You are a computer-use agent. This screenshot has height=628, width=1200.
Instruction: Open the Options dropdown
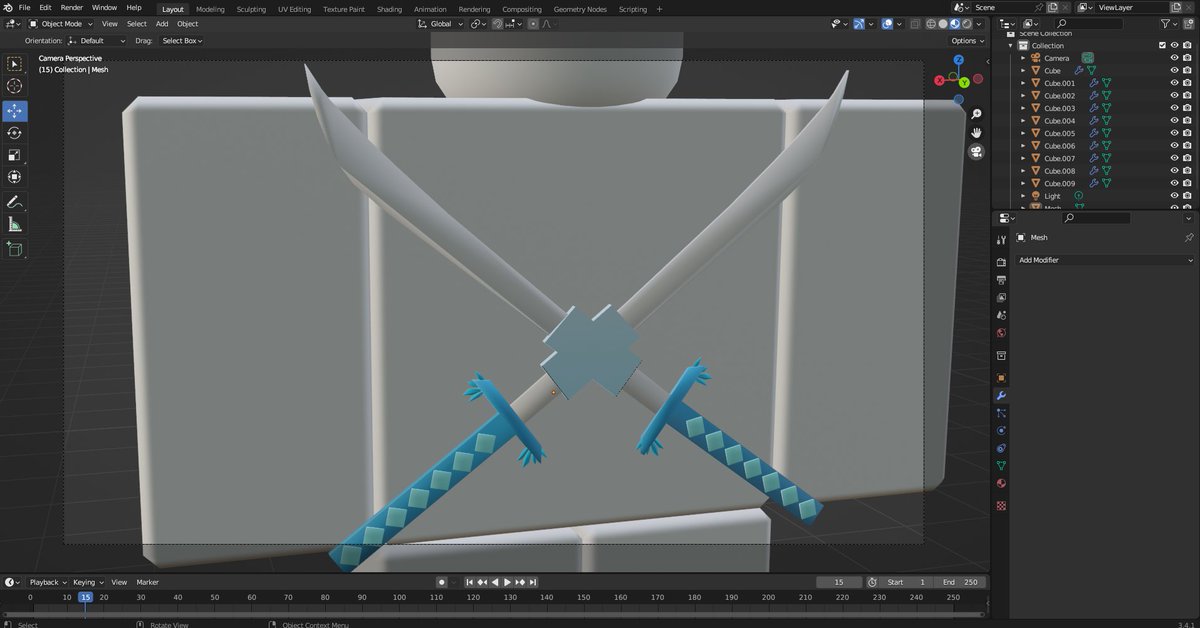coord(967,41)
